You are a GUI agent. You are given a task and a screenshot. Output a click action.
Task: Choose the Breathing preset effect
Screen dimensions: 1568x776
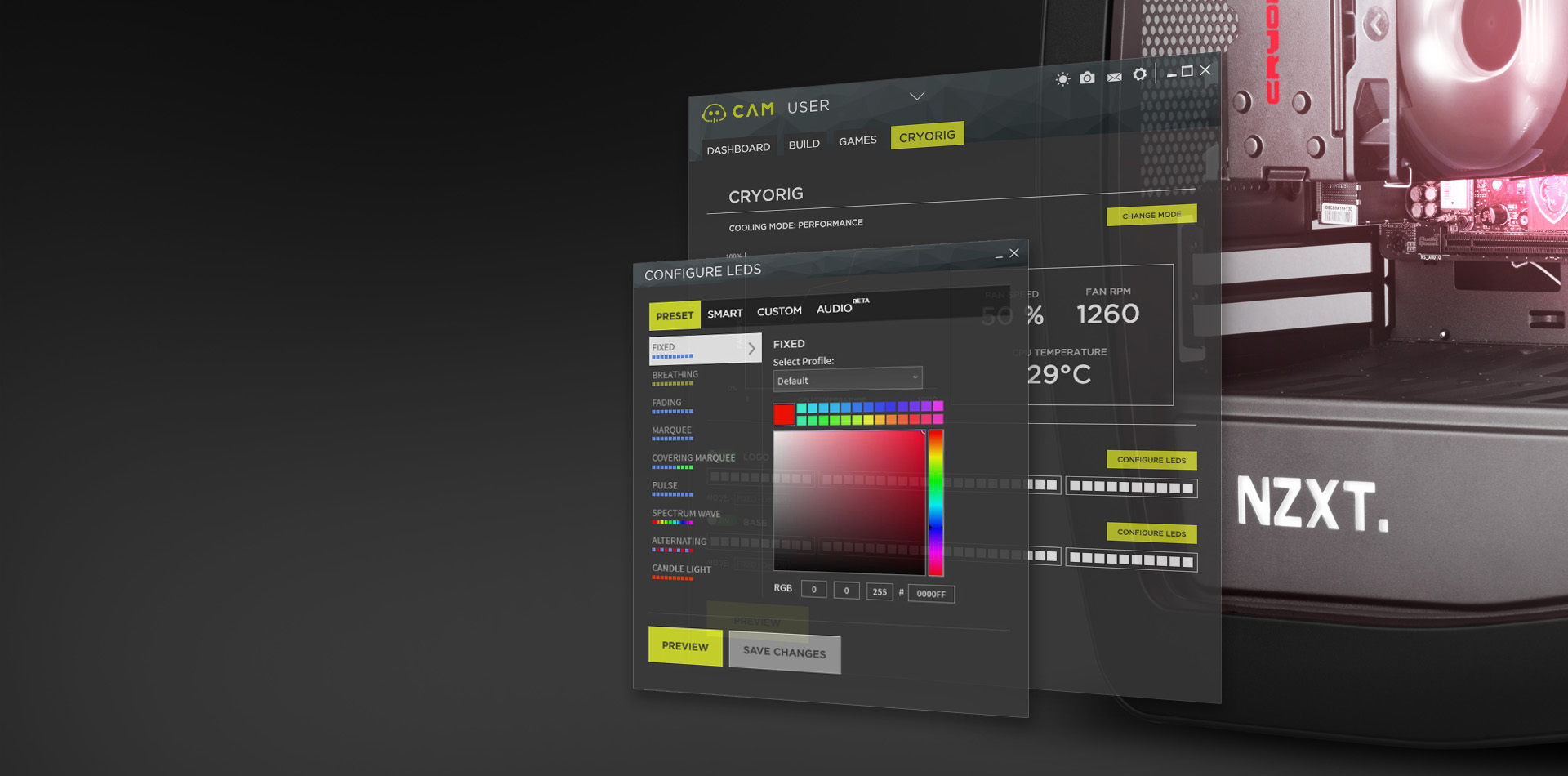point(675,377)
